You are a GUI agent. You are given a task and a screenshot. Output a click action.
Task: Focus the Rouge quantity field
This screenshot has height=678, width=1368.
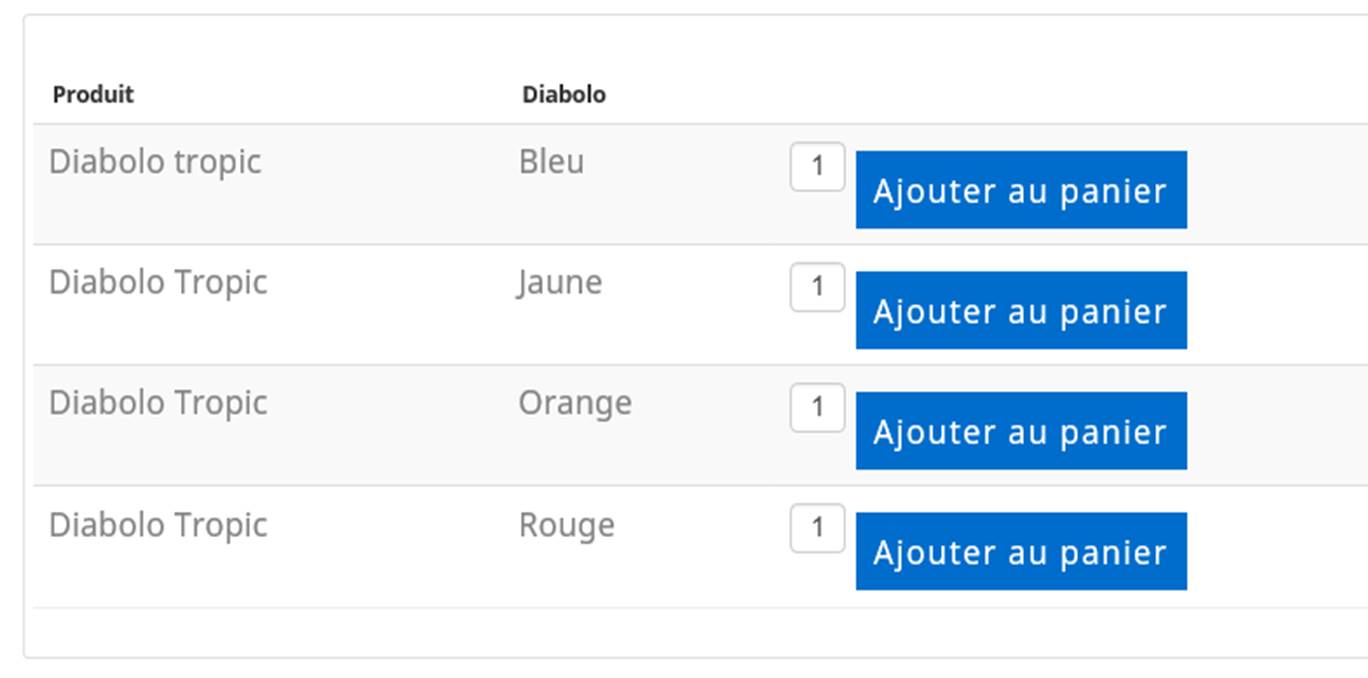click(x=817, y=528)
